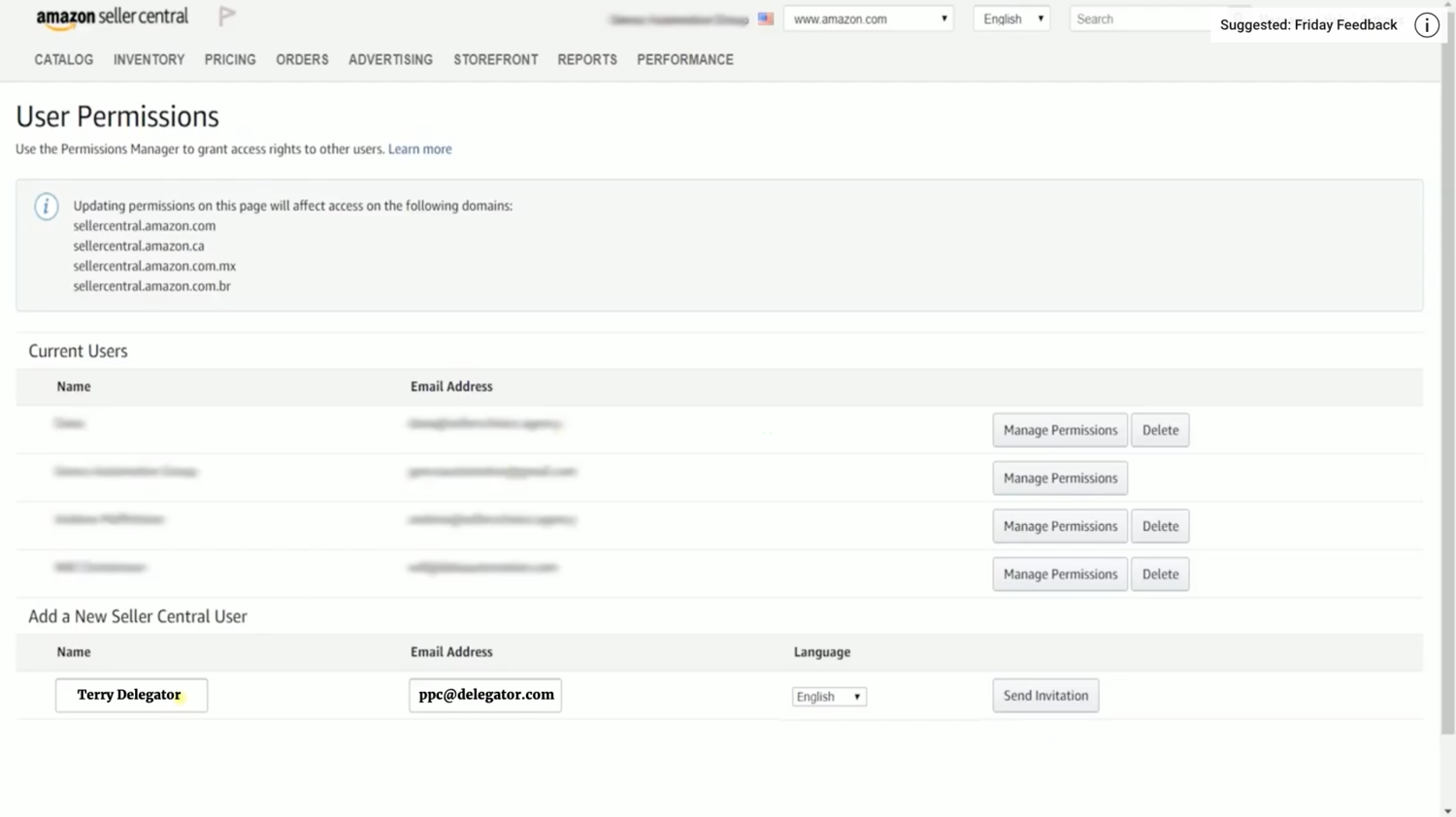1456x817 pixels.
Task: Click Manage Permissions for the first user
Action: pos(1060,430)
